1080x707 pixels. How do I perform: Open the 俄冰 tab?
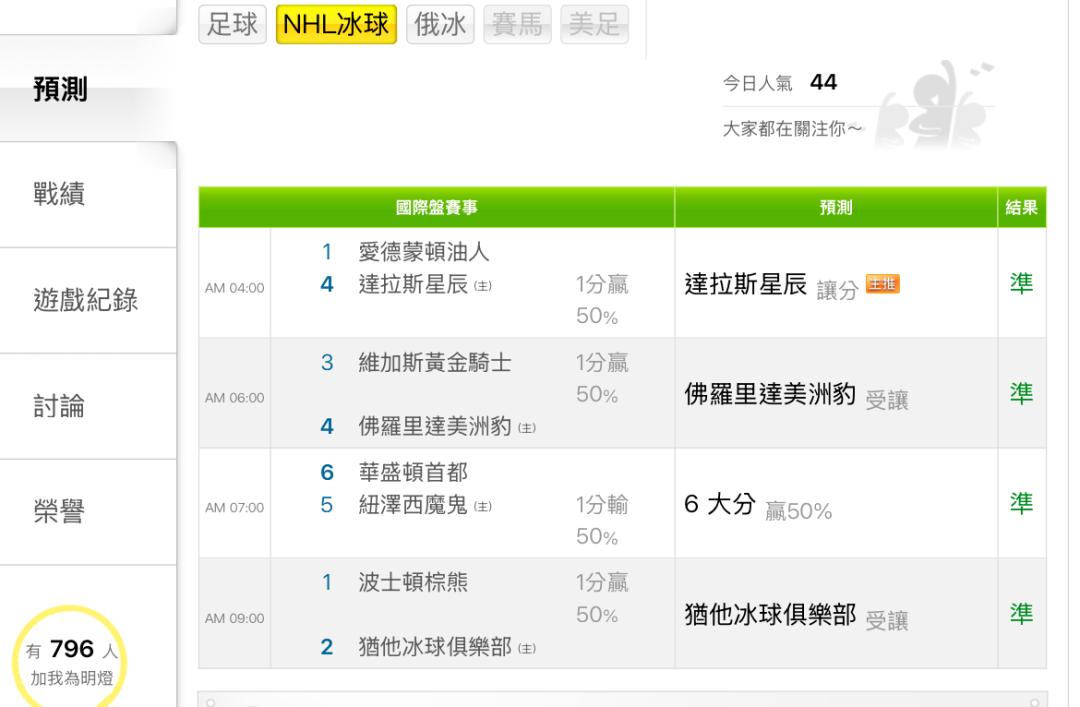(x=440, y=25)
